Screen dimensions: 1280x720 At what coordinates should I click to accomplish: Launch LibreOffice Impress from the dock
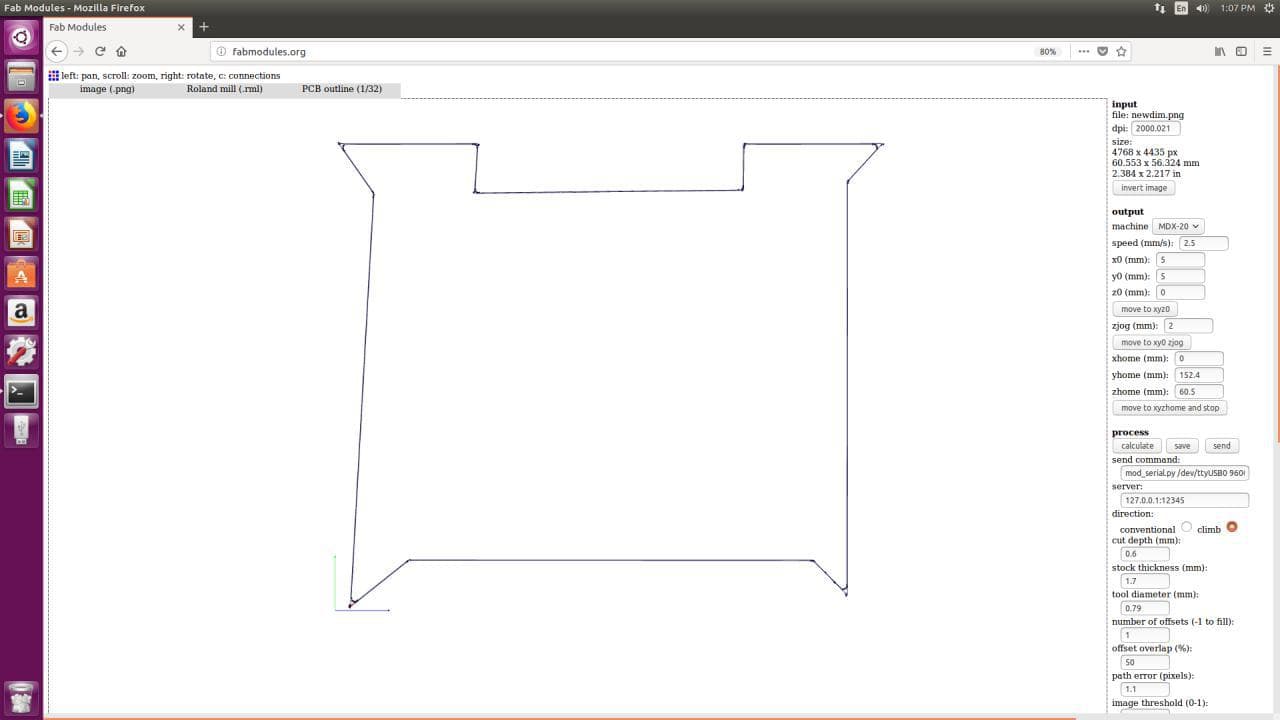point(21,234)
